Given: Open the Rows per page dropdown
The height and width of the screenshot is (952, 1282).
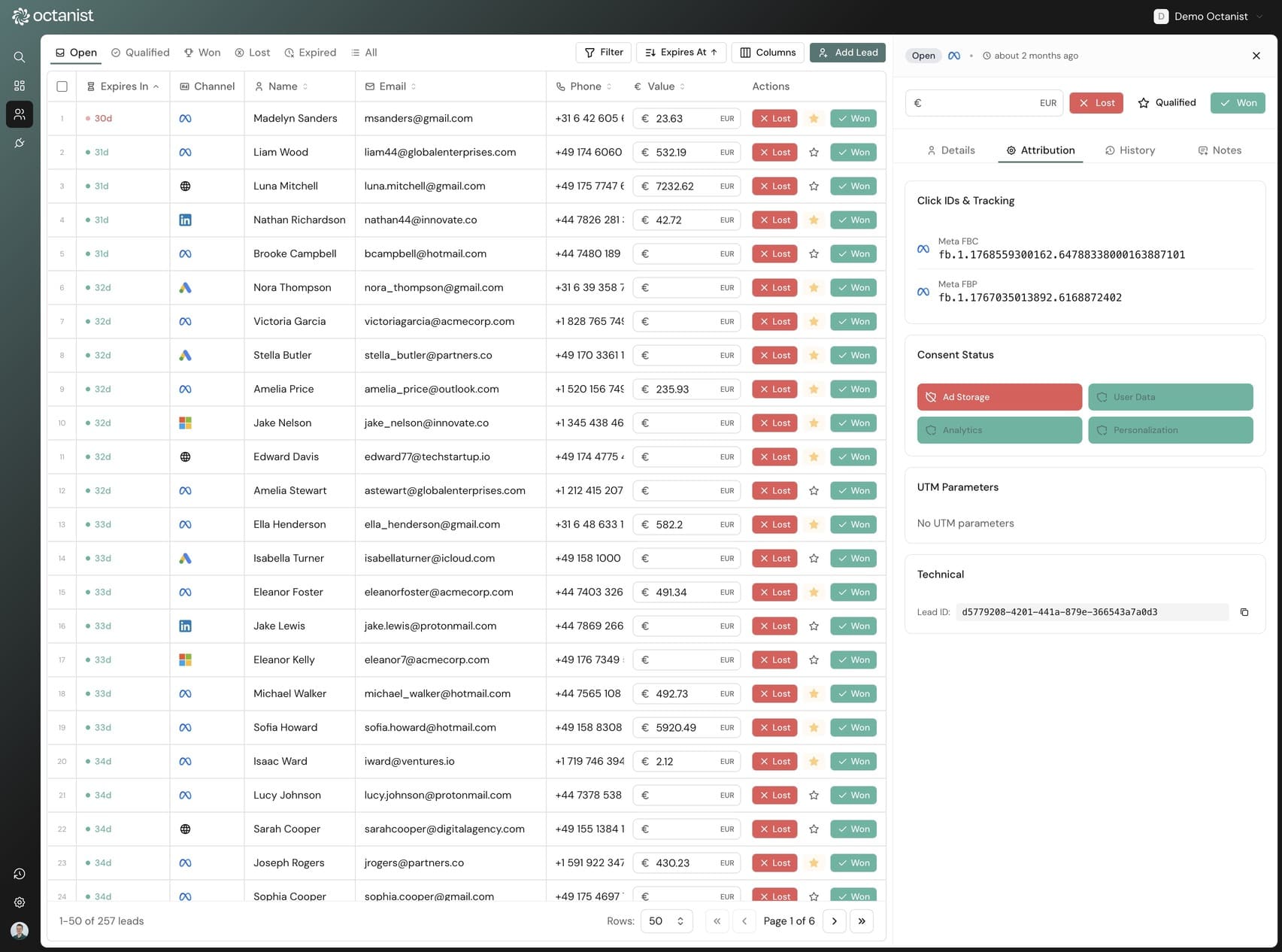Looking at the screenshot, I should click(x=665, y=921).
